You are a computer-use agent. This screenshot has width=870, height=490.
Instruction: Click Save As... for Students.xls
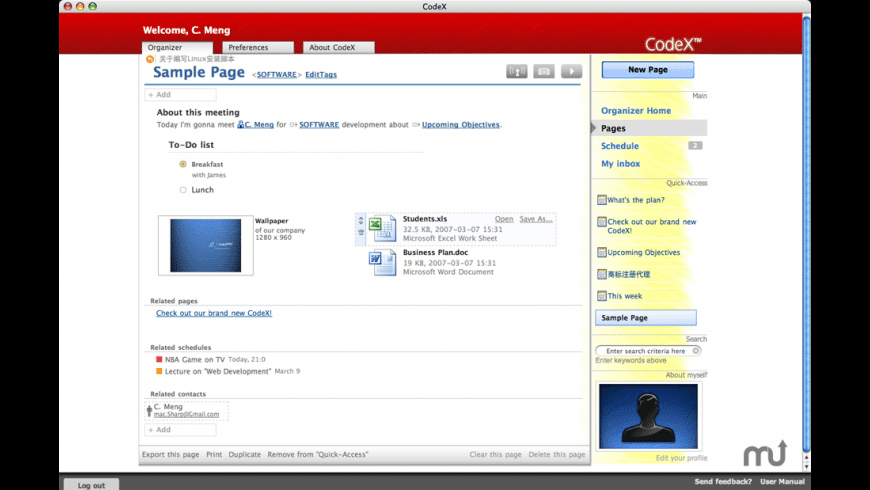(536, 219)
